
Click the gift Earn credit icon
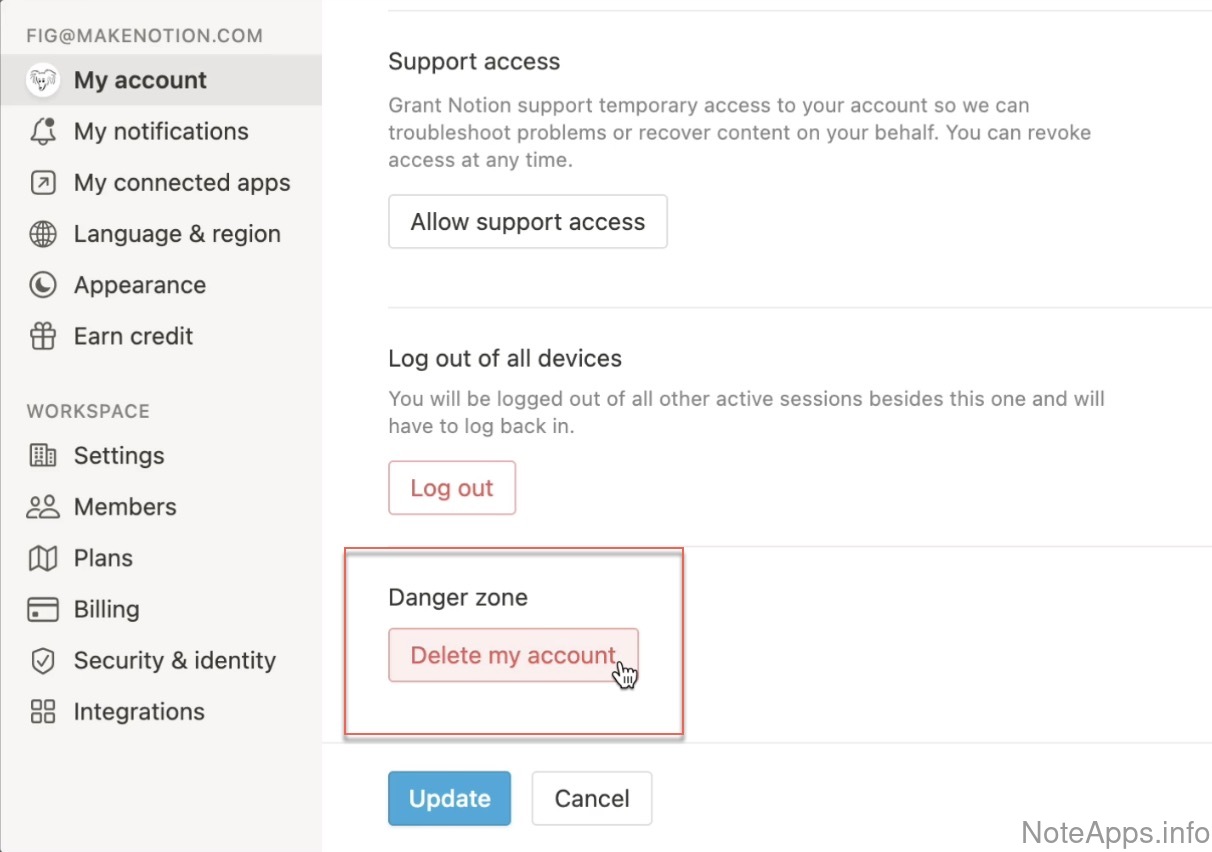click(43, 337)
